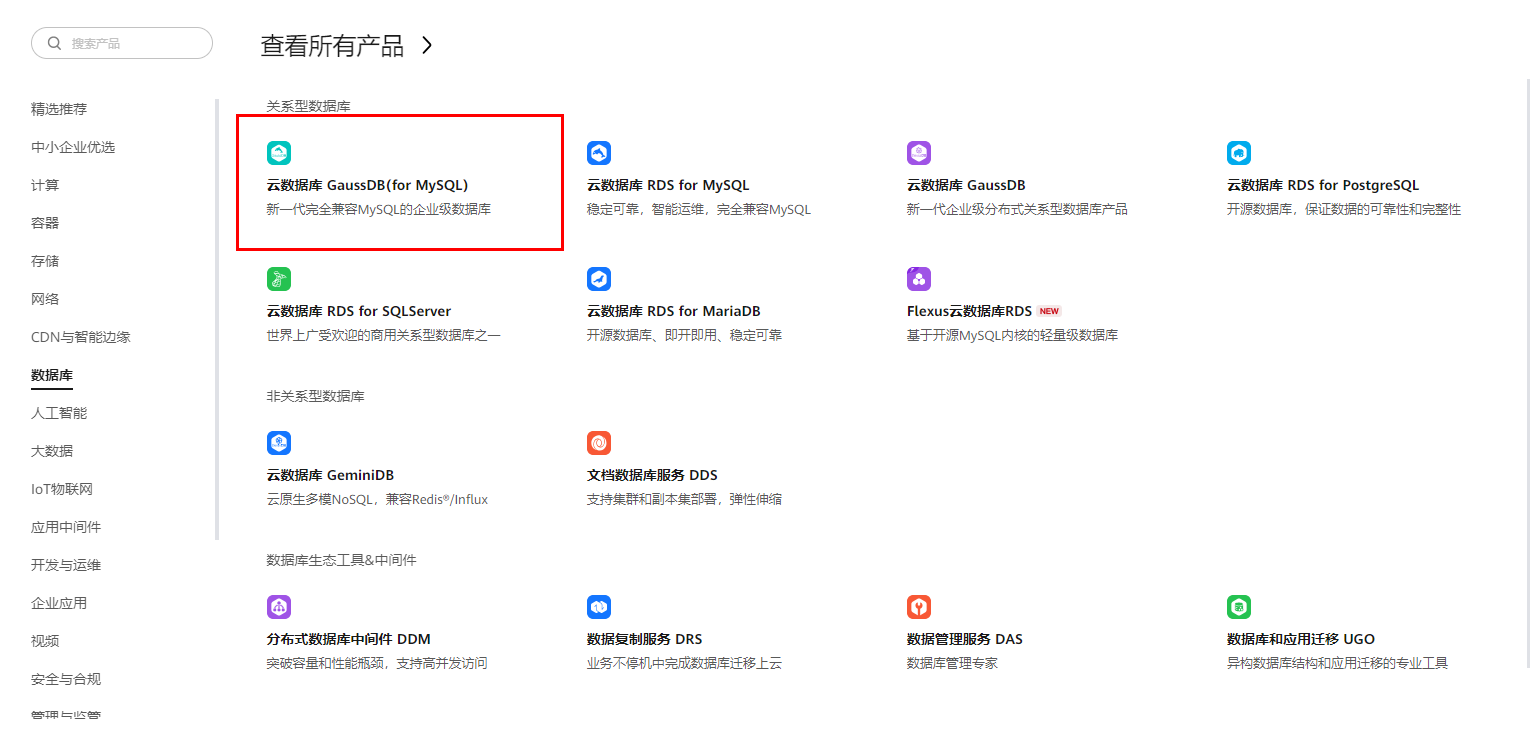
Task: Click the 支持集群和副本集部署，弹性伸缩 description
Action: pos(684,500)
